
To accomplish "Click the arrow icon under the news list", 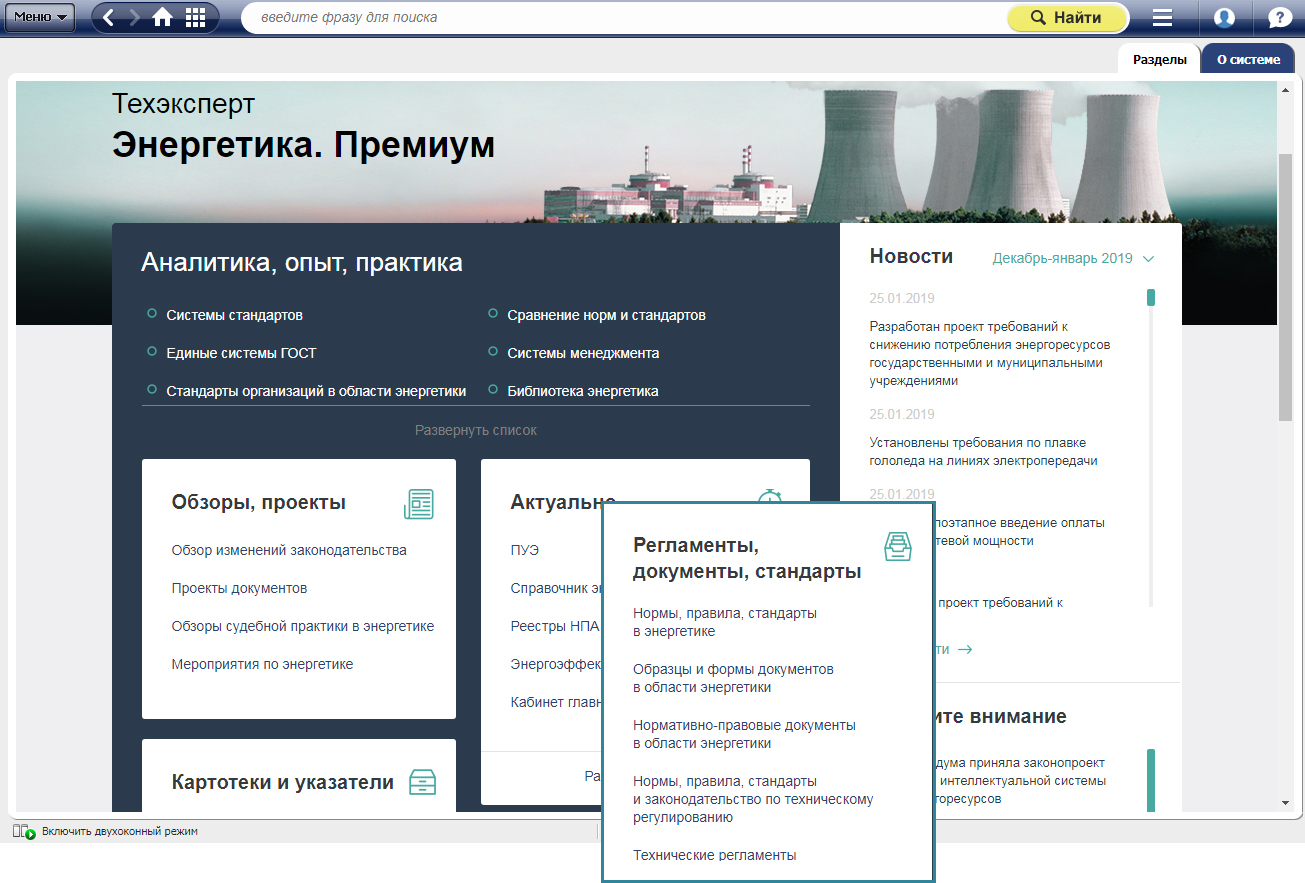I will [965, 649].
